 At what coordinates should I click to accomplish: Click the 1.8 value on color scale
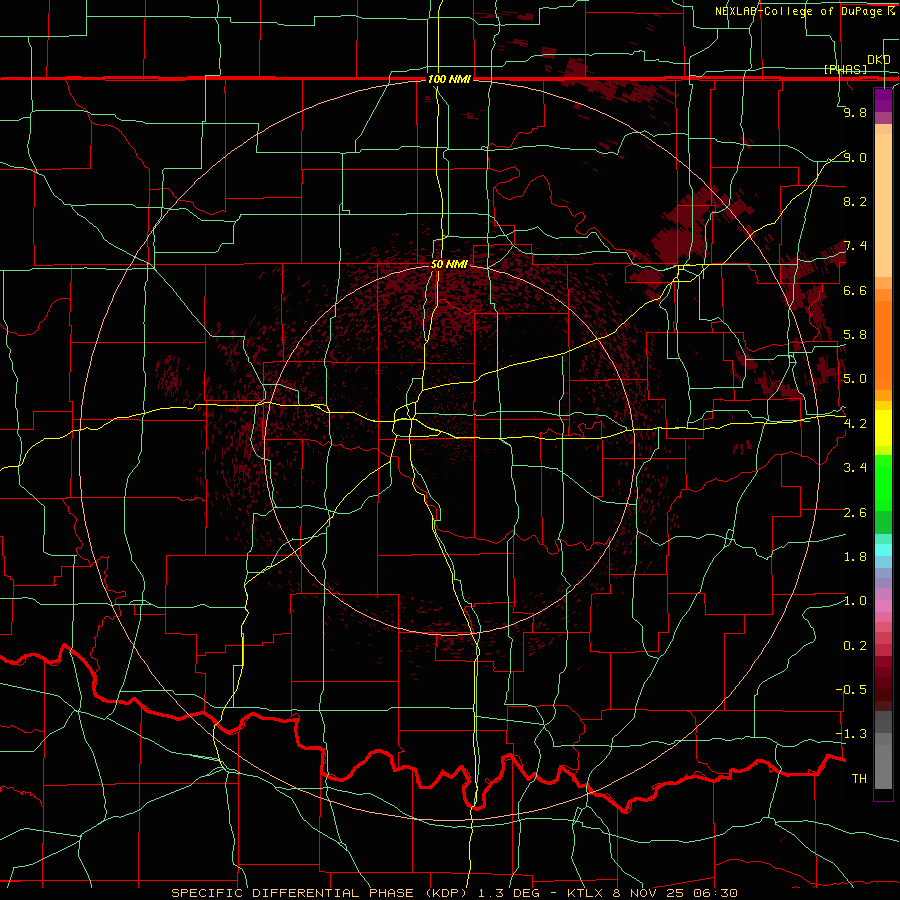tap(855, 557)
